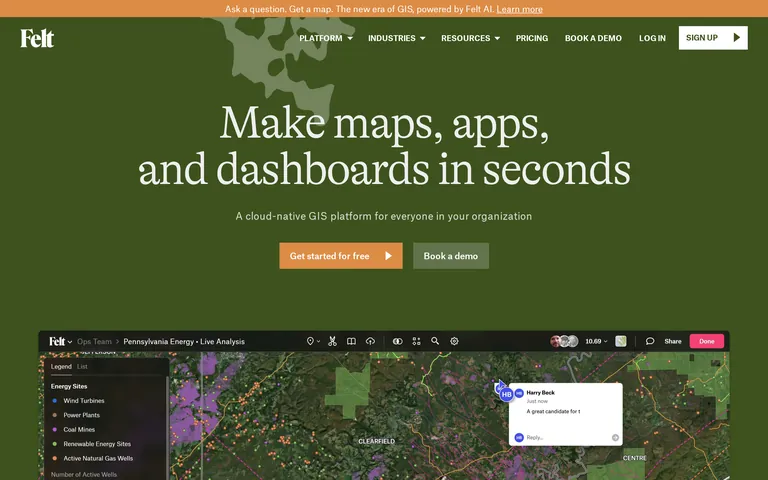This screenshot has height=480, width=768.
Task: Click Book a Demo in navigation bar
Action: [x=593, y=38]
